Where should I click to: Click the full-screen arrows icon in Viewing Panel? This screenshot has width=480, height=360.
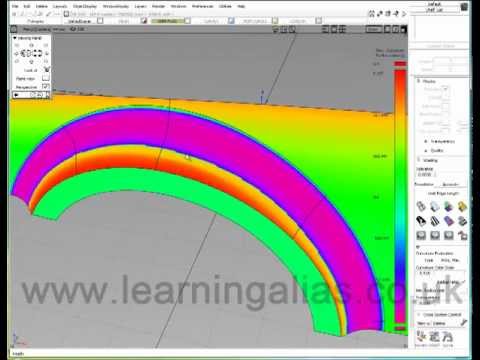(38, 53)
